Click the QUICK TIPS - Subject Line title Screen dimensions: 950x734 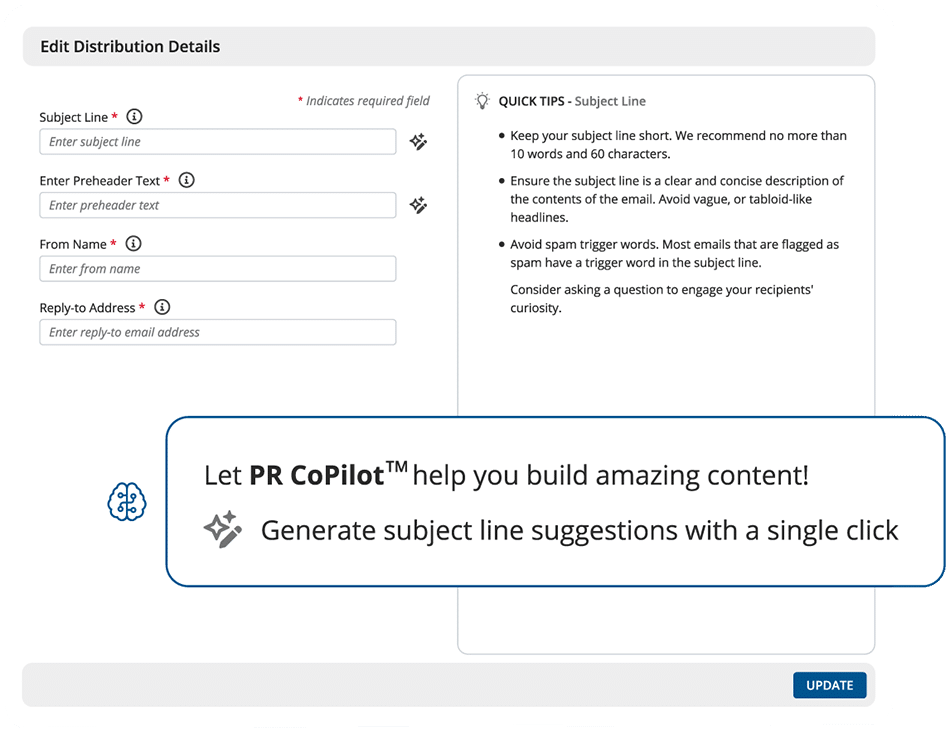[572, 101]
